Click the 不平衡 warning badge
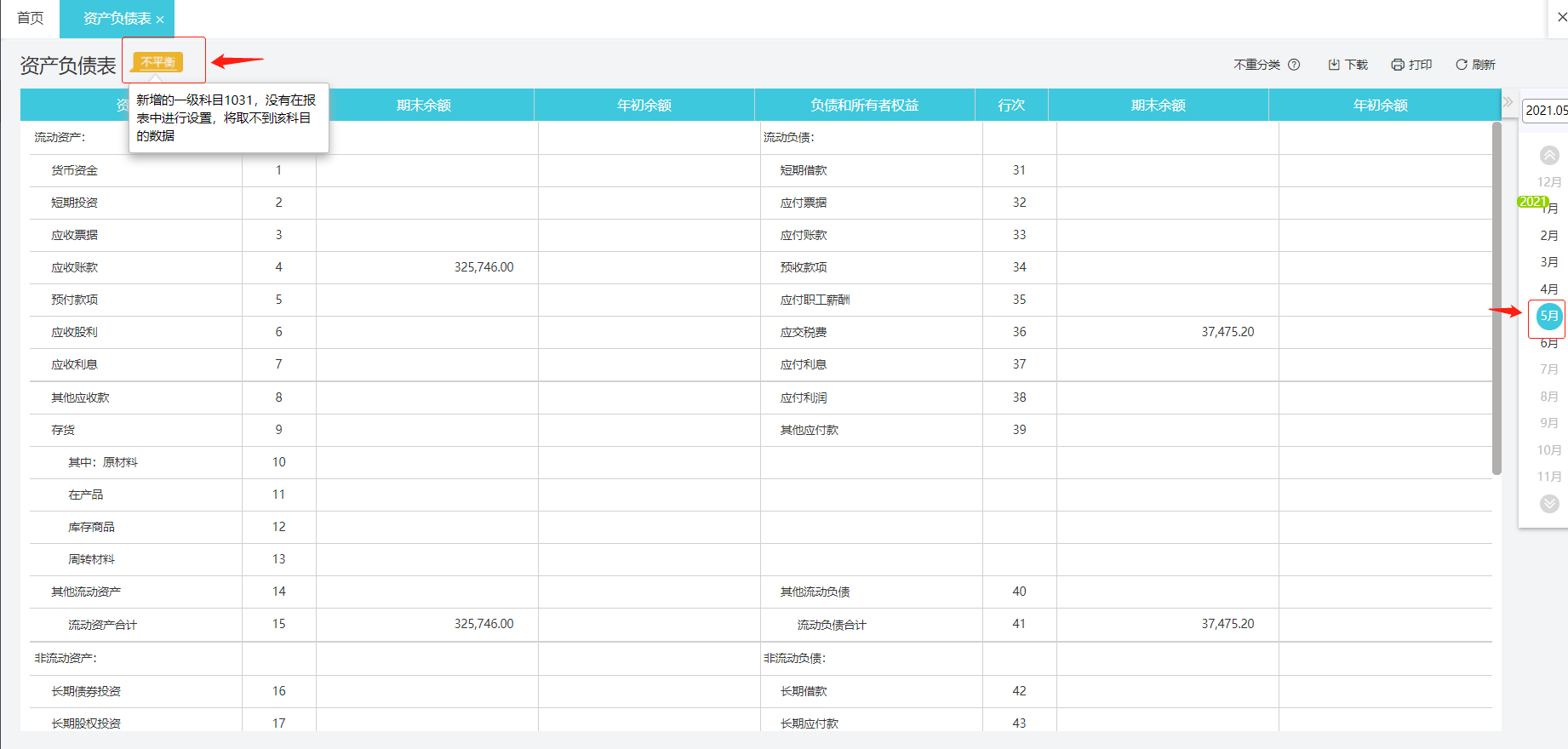Image resolution: width=1568 pixels, height=749 pixels. (157, 62)
